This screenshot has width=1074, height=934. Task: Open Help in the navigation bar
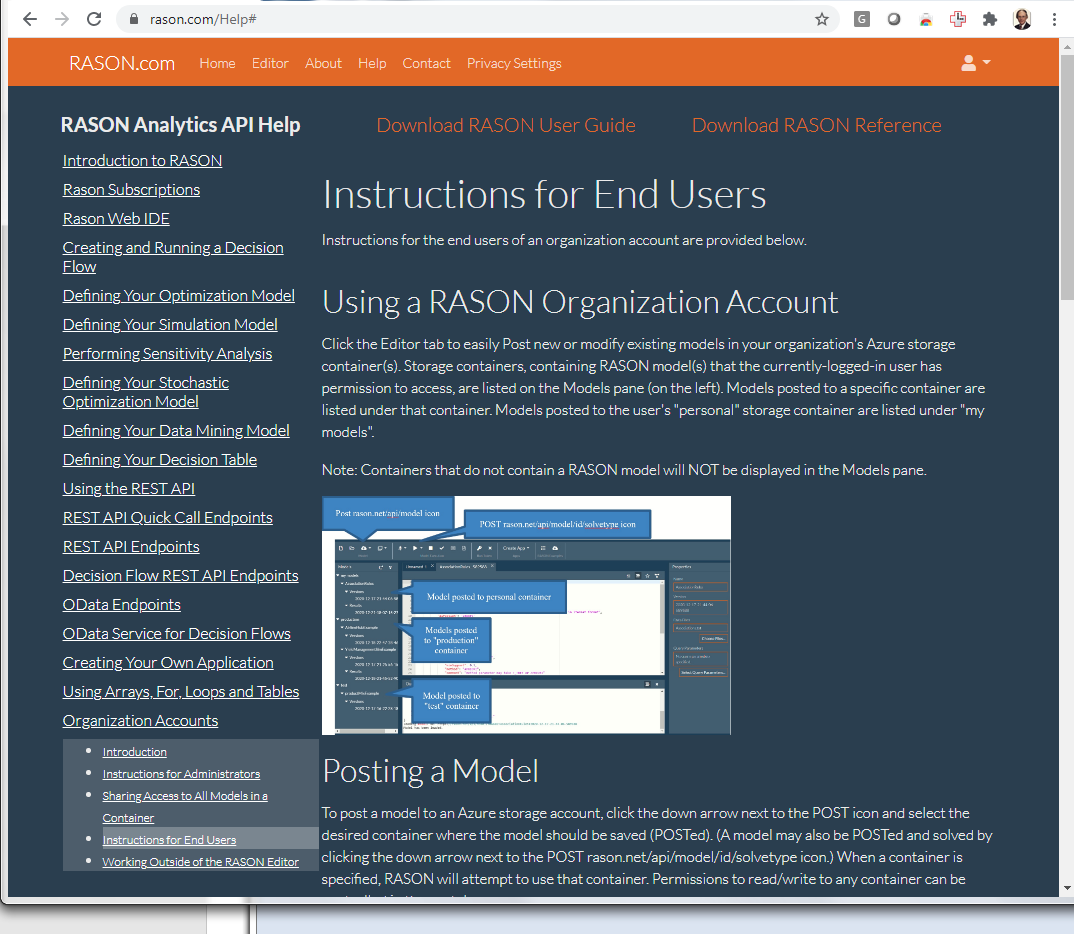coord(372,63)
